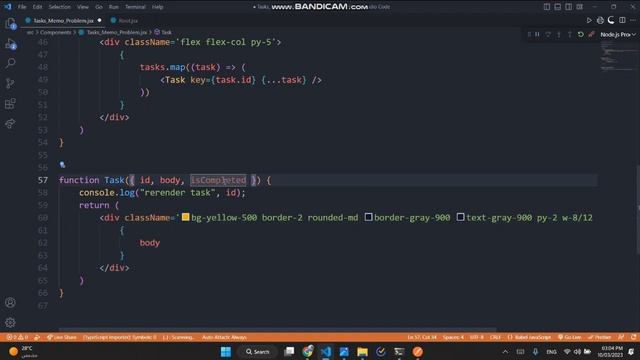Click the minimap code overview
Image resolution: width=640 pixels, height=360 pixels.
pyautogui.click(x=618, y=56)
